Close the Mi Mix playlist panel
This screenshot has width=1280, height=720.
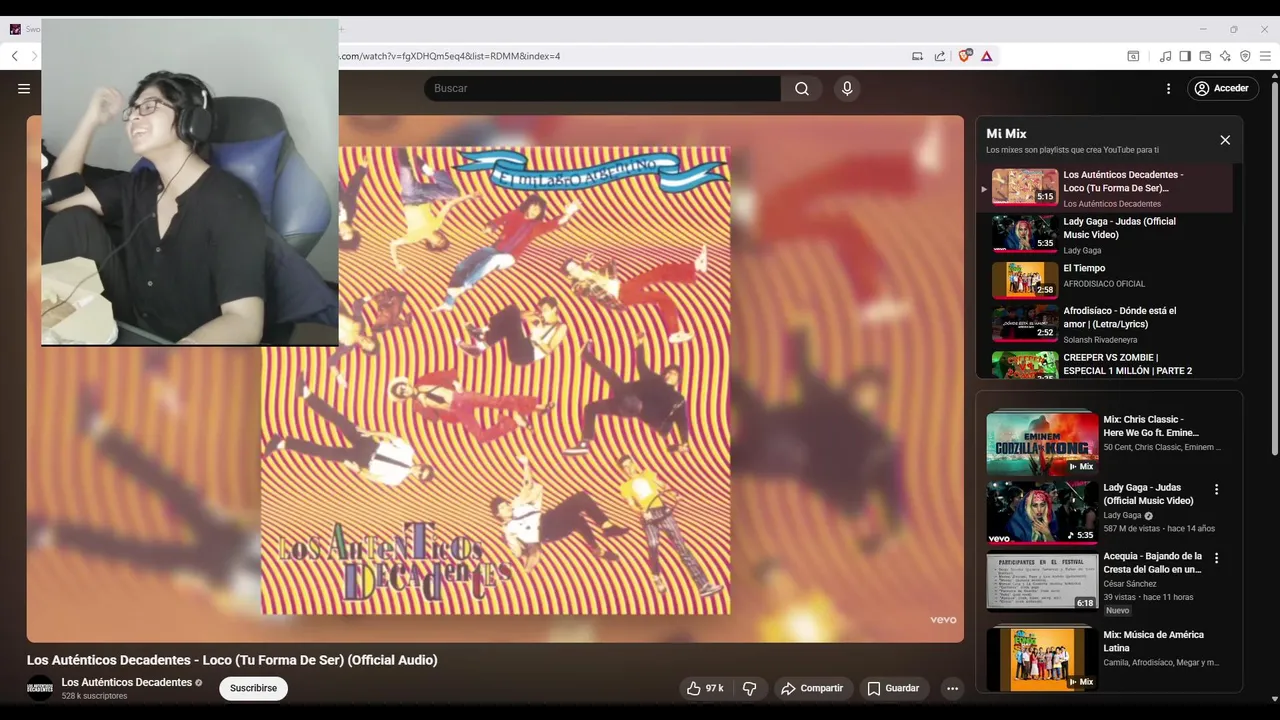pos(1225,140)
